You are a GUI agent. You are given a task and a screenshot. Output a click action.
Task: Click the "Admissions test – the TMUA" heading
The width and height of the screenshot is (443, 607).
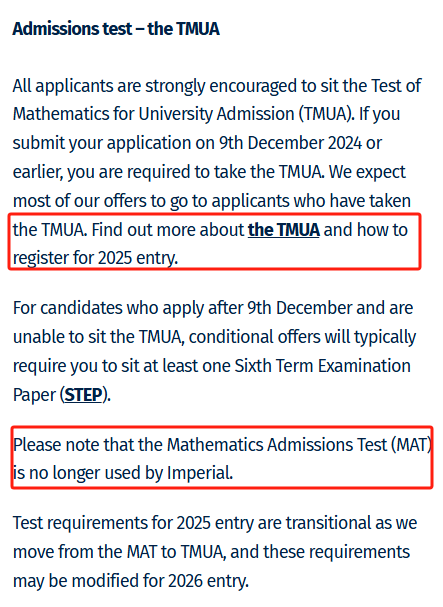(x=116, y=29)
